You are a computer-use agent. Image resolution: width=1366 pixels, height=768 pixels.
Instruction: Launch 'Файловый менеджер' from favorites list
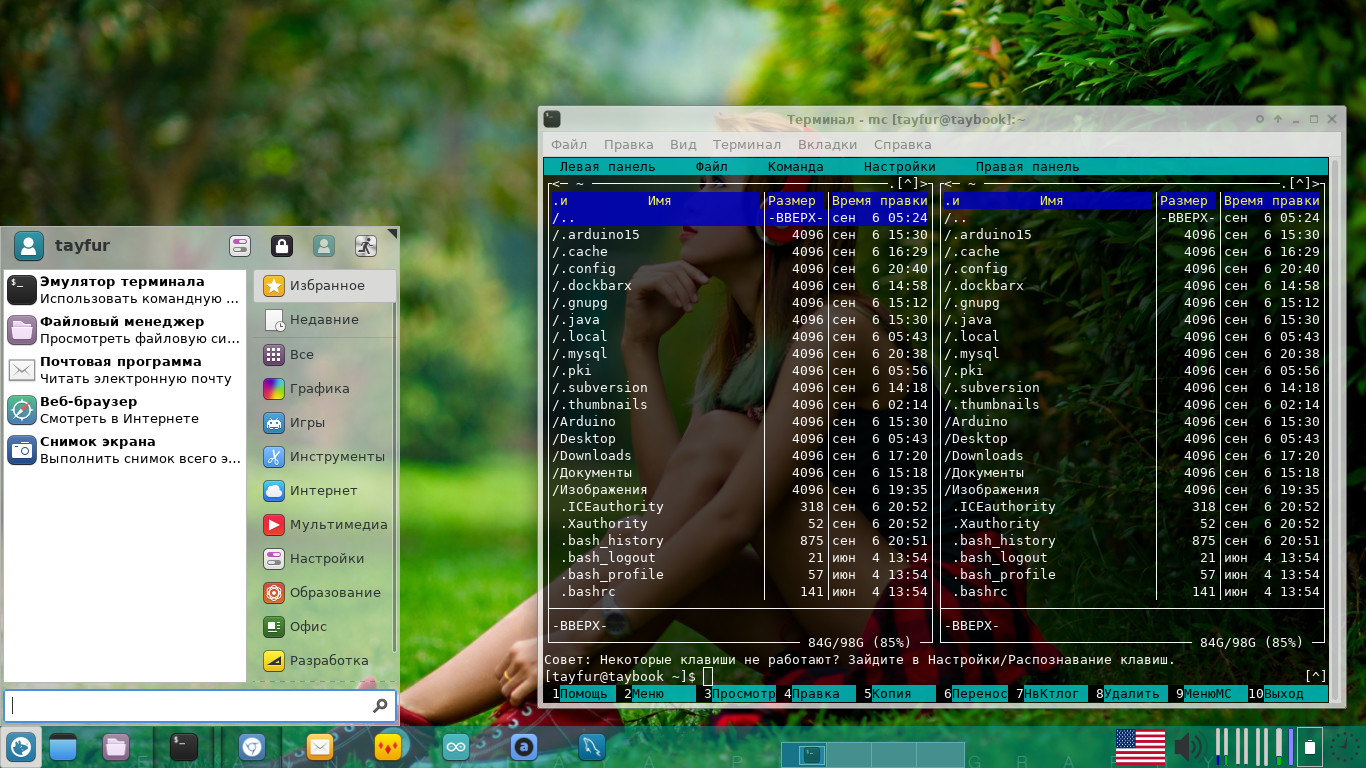point(122,330)
